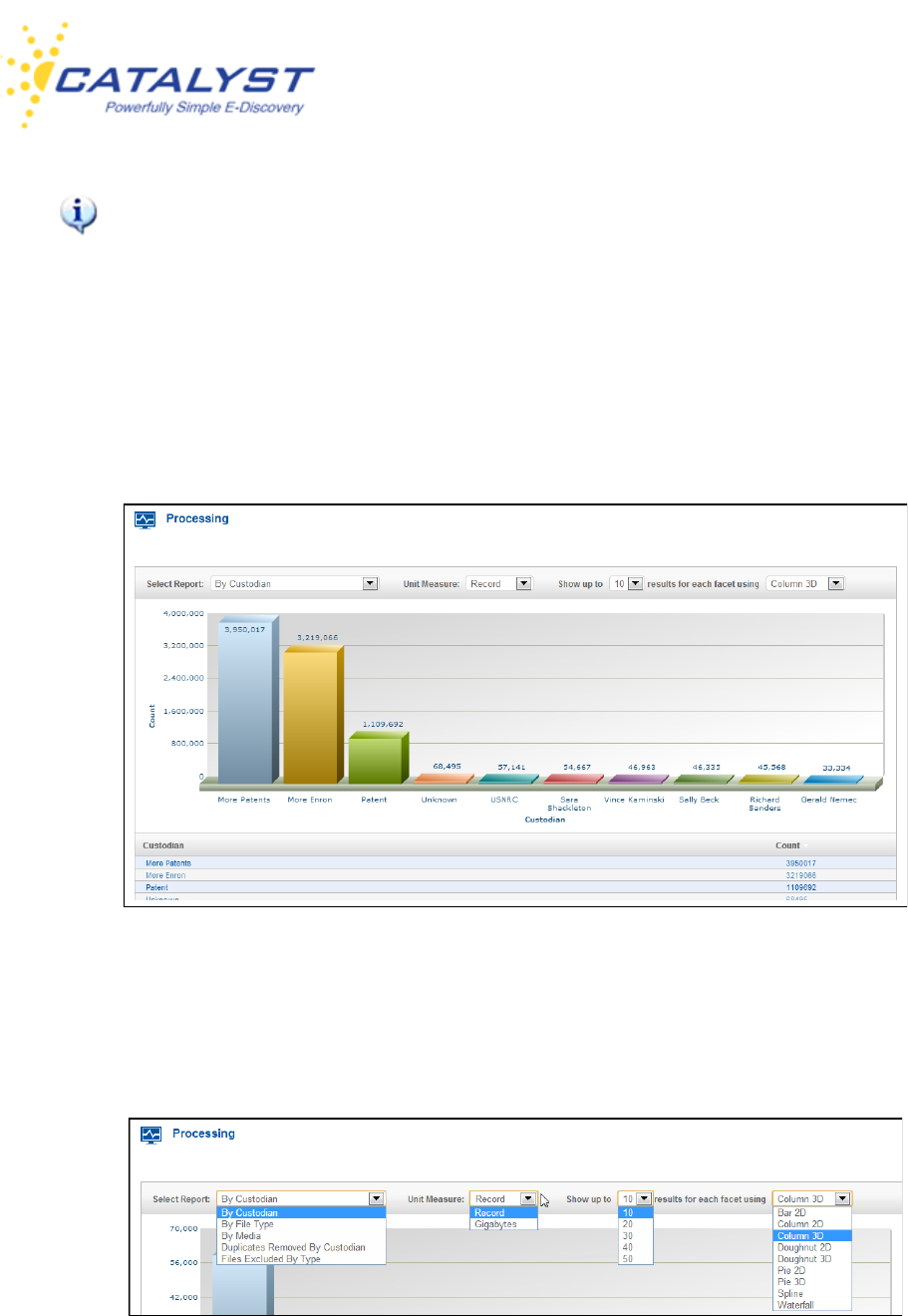Click the Custodian table column header
Viewport: 908px width, 1316px height.
163,845
